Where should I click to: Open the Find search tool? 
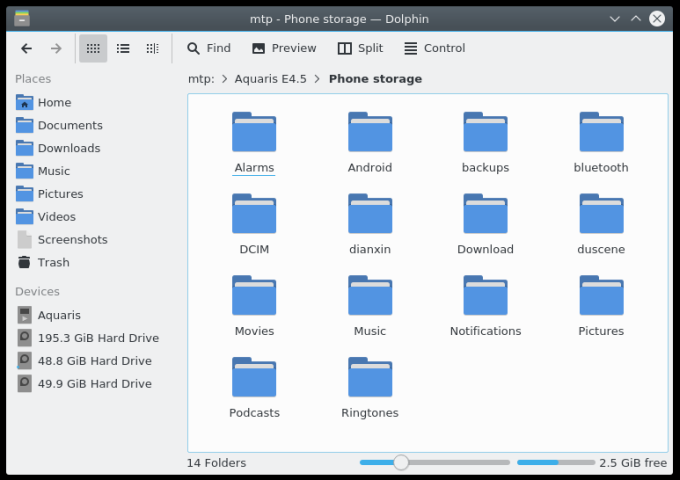pos(208,48)
